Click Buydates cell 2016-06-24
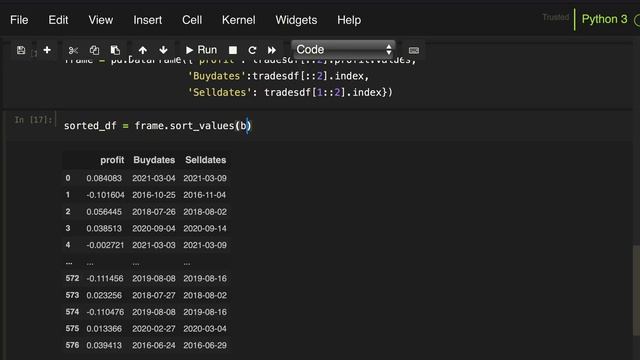The height and width of the screenshot is (360, 640). pos(154,345)
